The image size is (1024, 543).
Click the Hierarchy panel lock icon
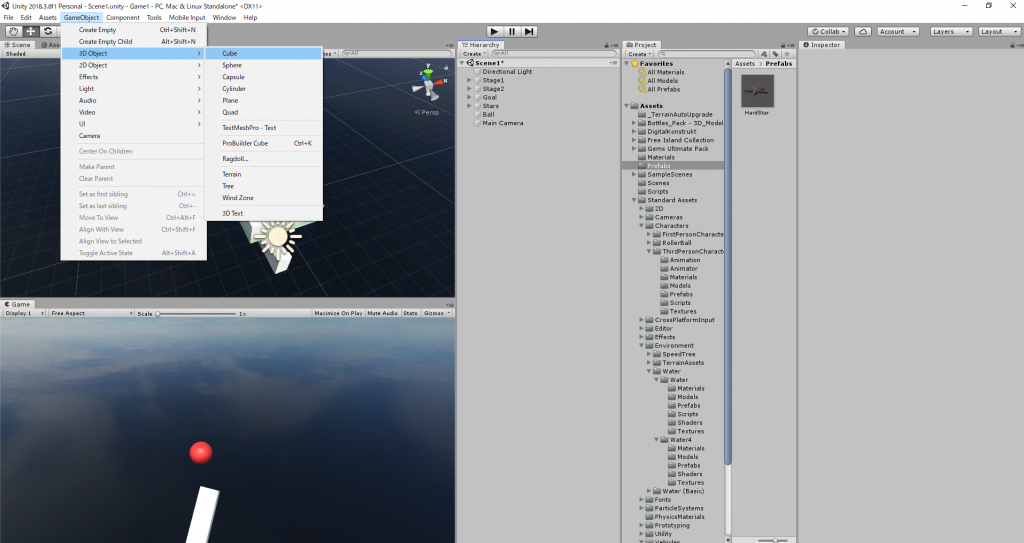click(606, 45)
